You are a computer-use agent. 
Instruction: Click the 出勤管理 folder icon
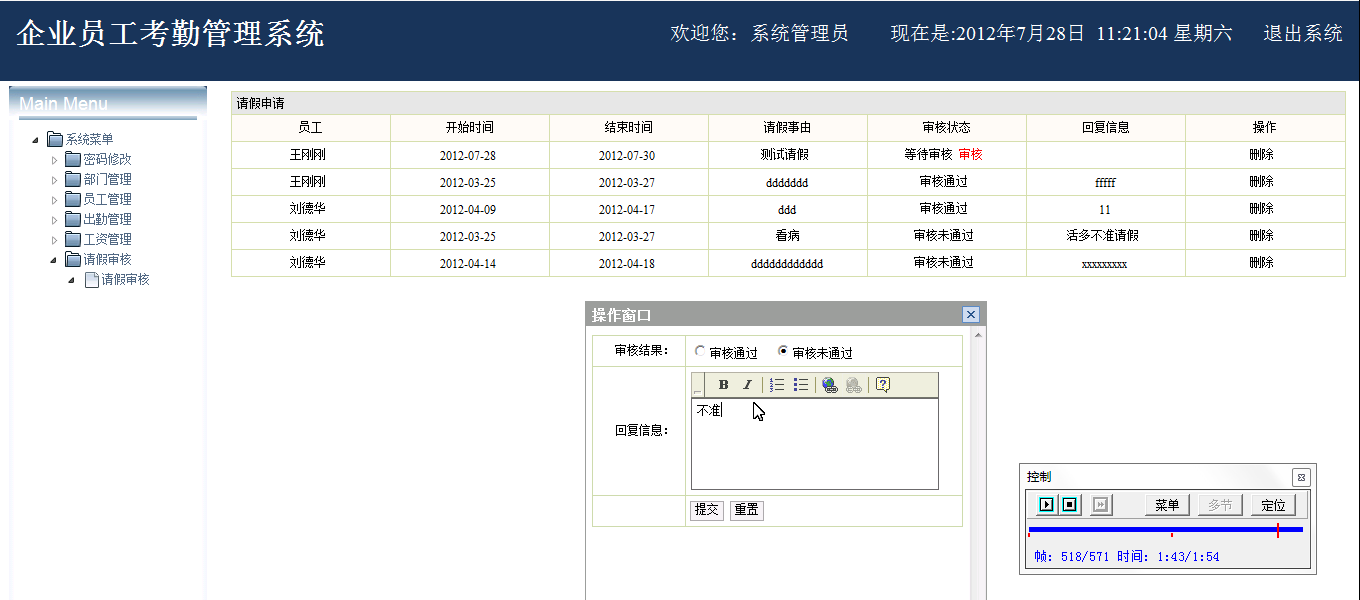pyautogui.click(x=73, y=219)
